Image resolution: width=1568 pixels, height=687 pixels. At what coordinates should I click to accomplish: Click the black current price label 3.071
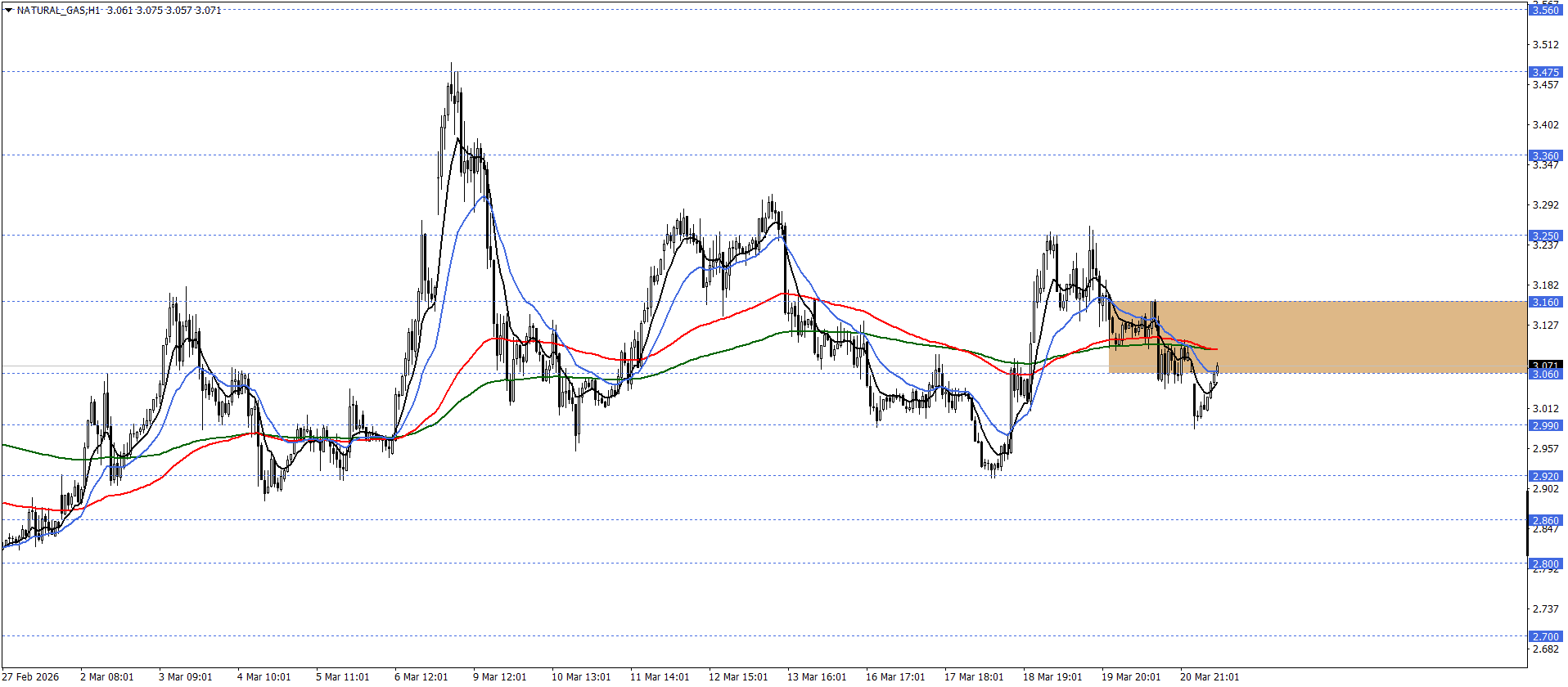tap(1545, 364)
